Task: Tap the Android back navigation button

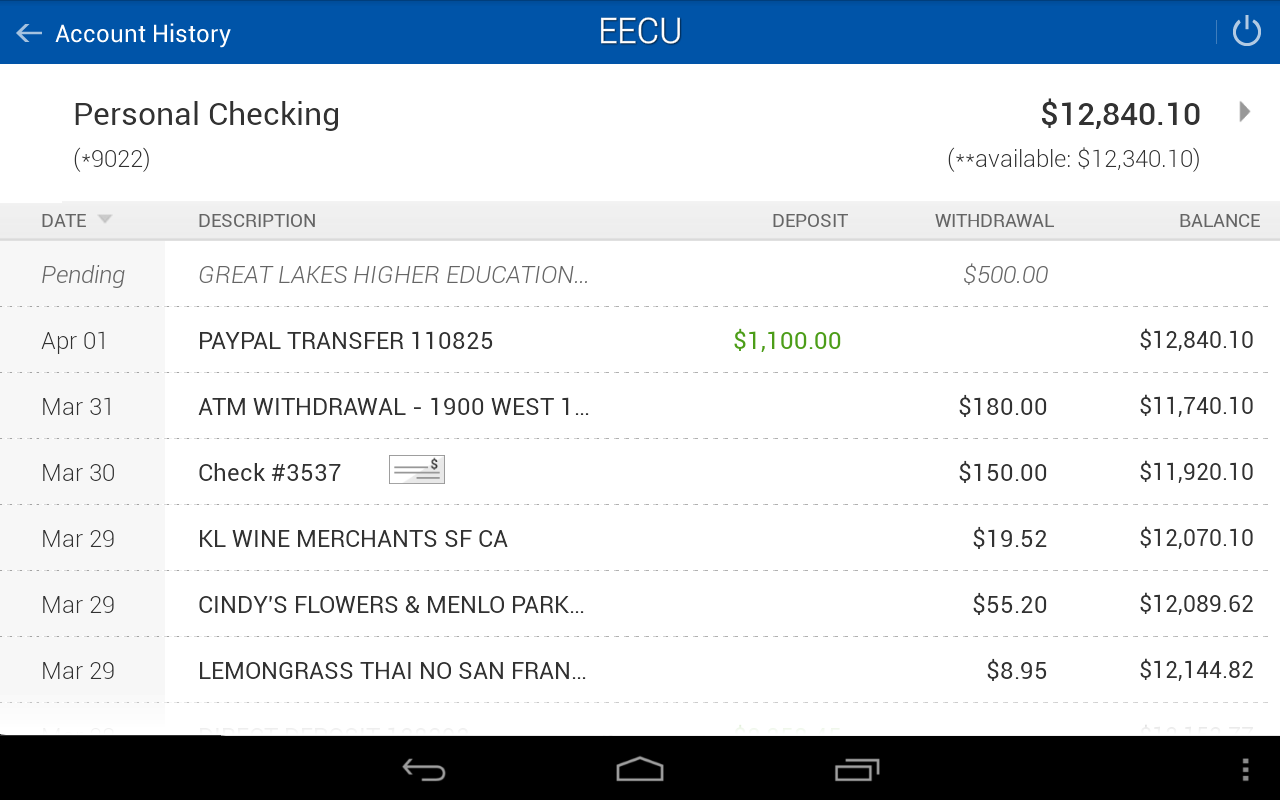Action: pos(424,769)
